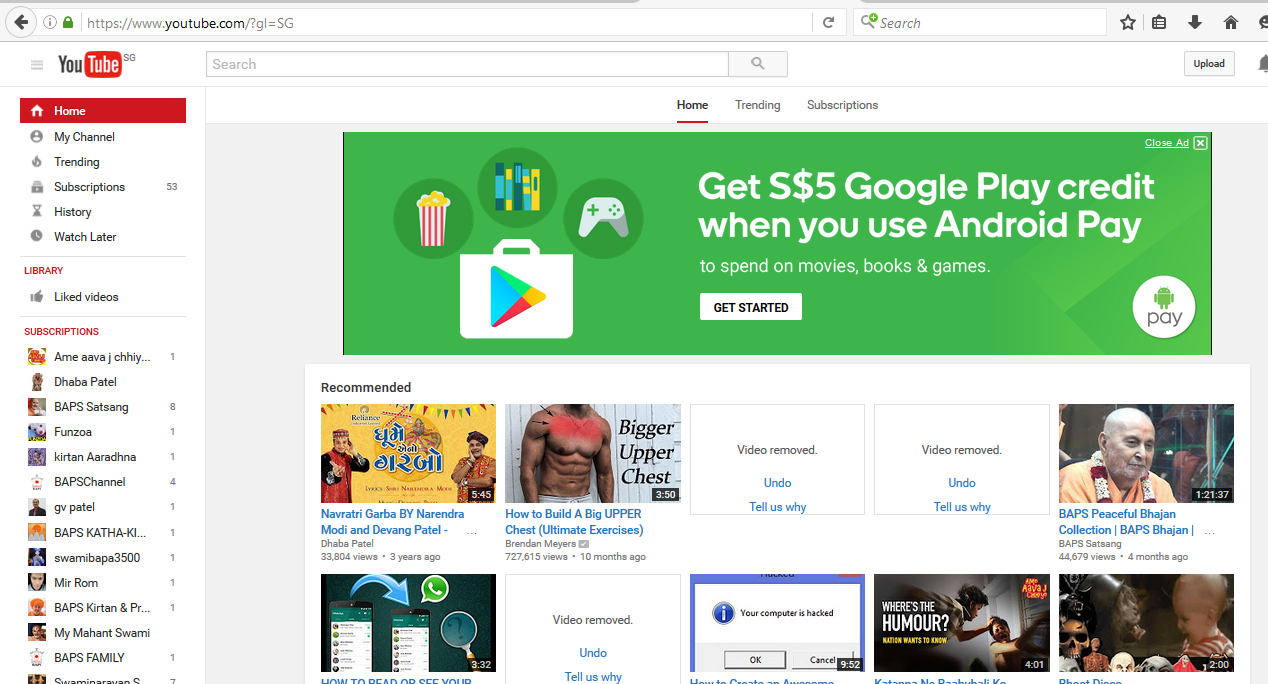Viewport: 1268px width, 684px height.
Task: Open the browser downloads arrow icon
Action: (x=1194, y=22)
